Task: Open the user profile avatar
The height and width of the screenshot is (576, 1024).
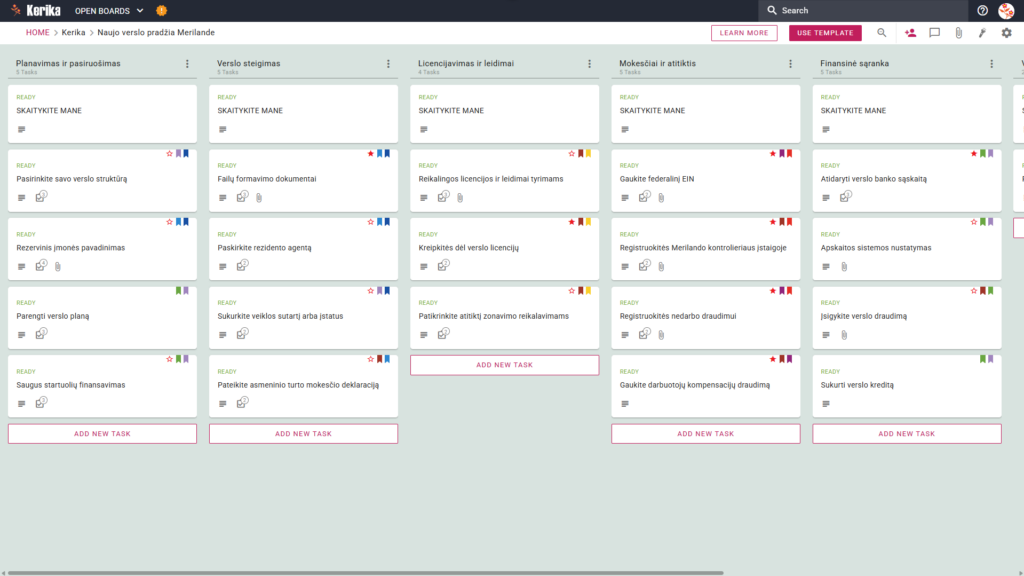Action: pos(1006,10)
